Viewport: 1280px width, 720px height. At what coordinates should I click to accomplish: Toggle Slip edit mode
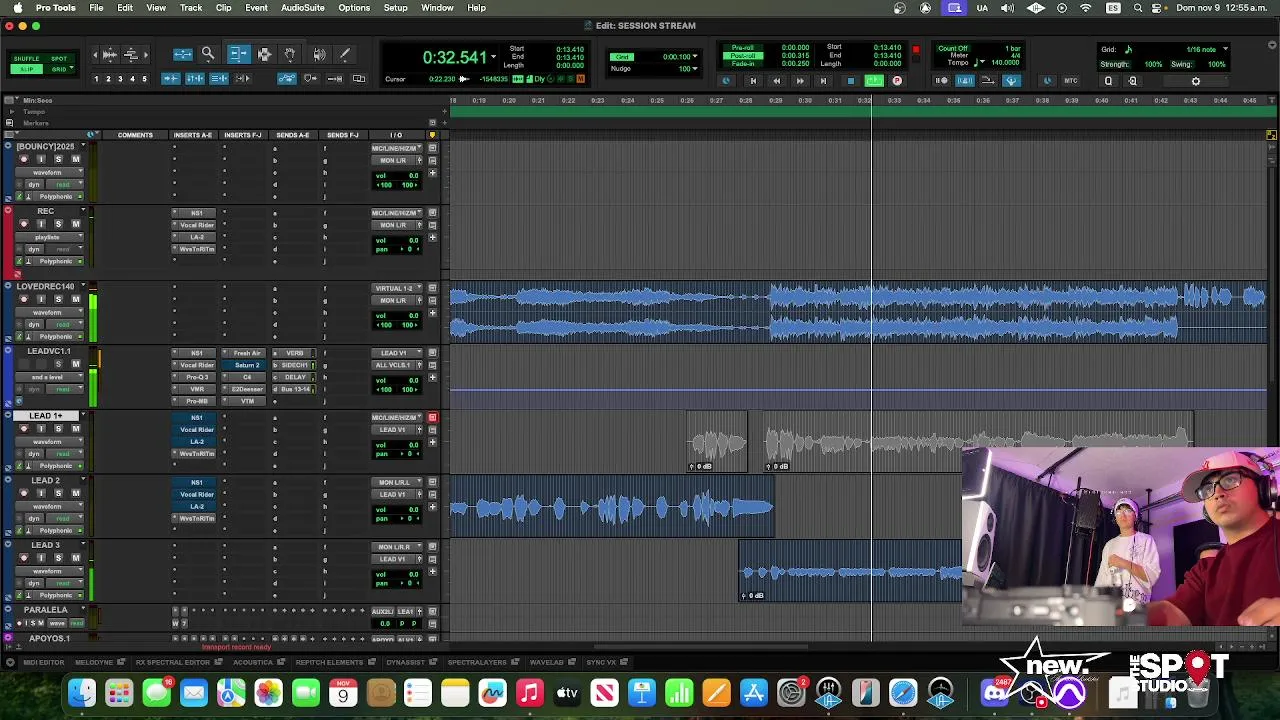pos(27,69)
